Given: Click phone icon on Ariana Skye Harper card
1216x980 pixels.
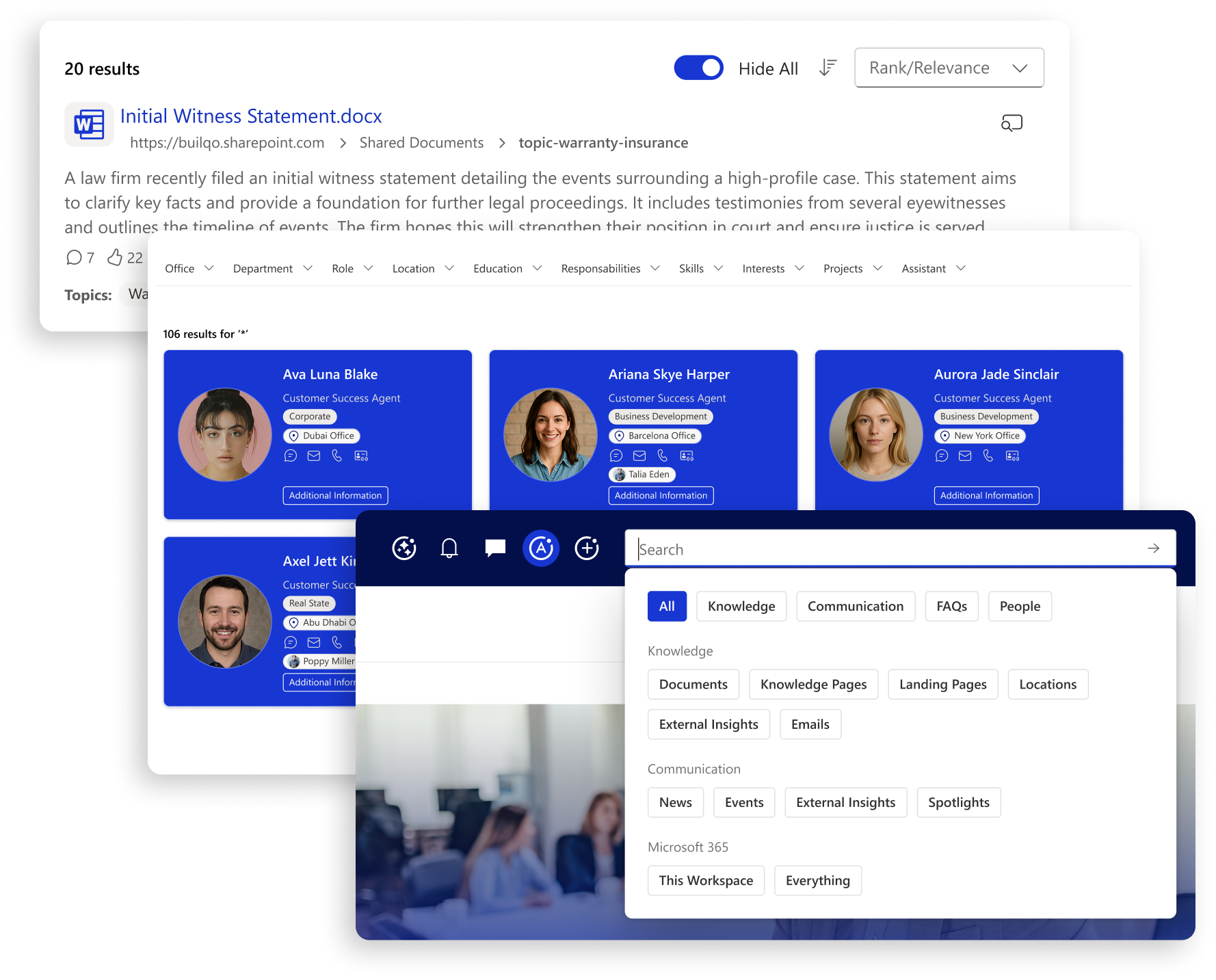Looking at the screenshot, I should (x=662, y=456).
